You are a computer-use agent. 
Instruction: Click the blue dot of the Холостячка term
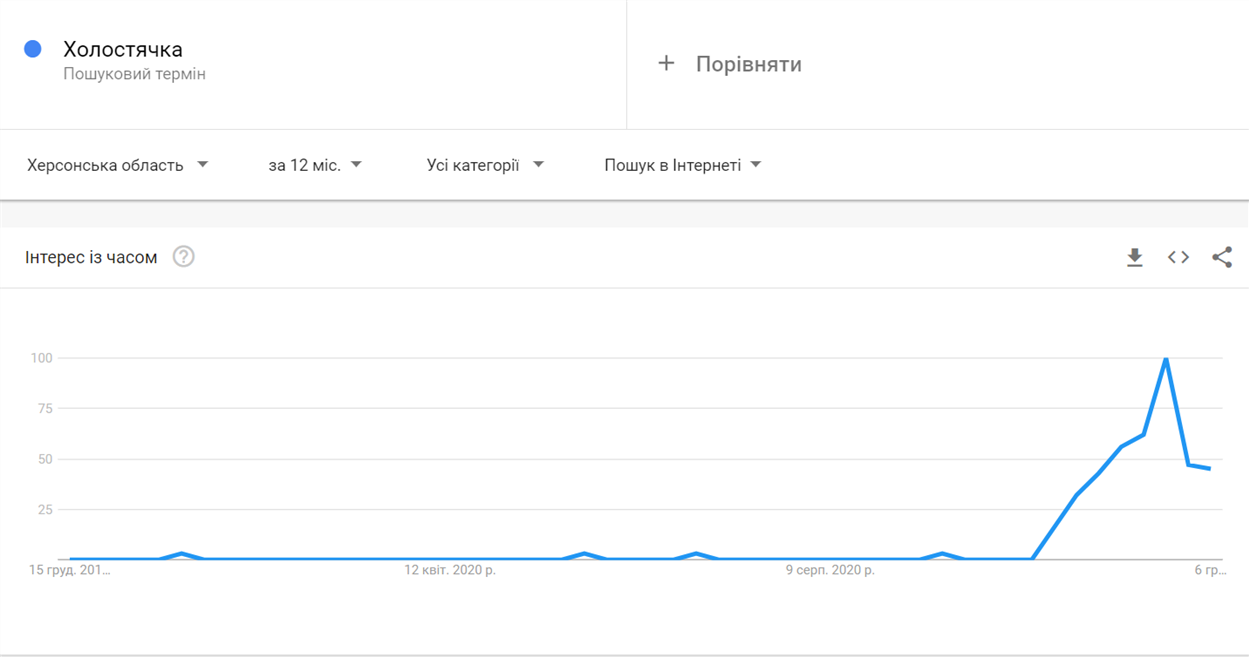coord(33,49)
